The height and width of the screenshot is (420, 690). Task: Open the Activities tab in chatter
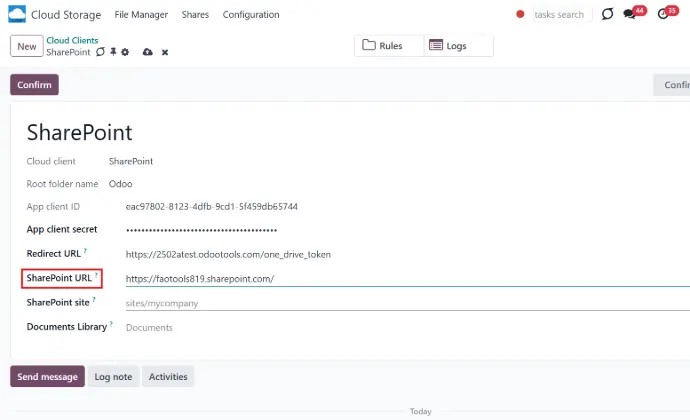[x=168, y=376]
